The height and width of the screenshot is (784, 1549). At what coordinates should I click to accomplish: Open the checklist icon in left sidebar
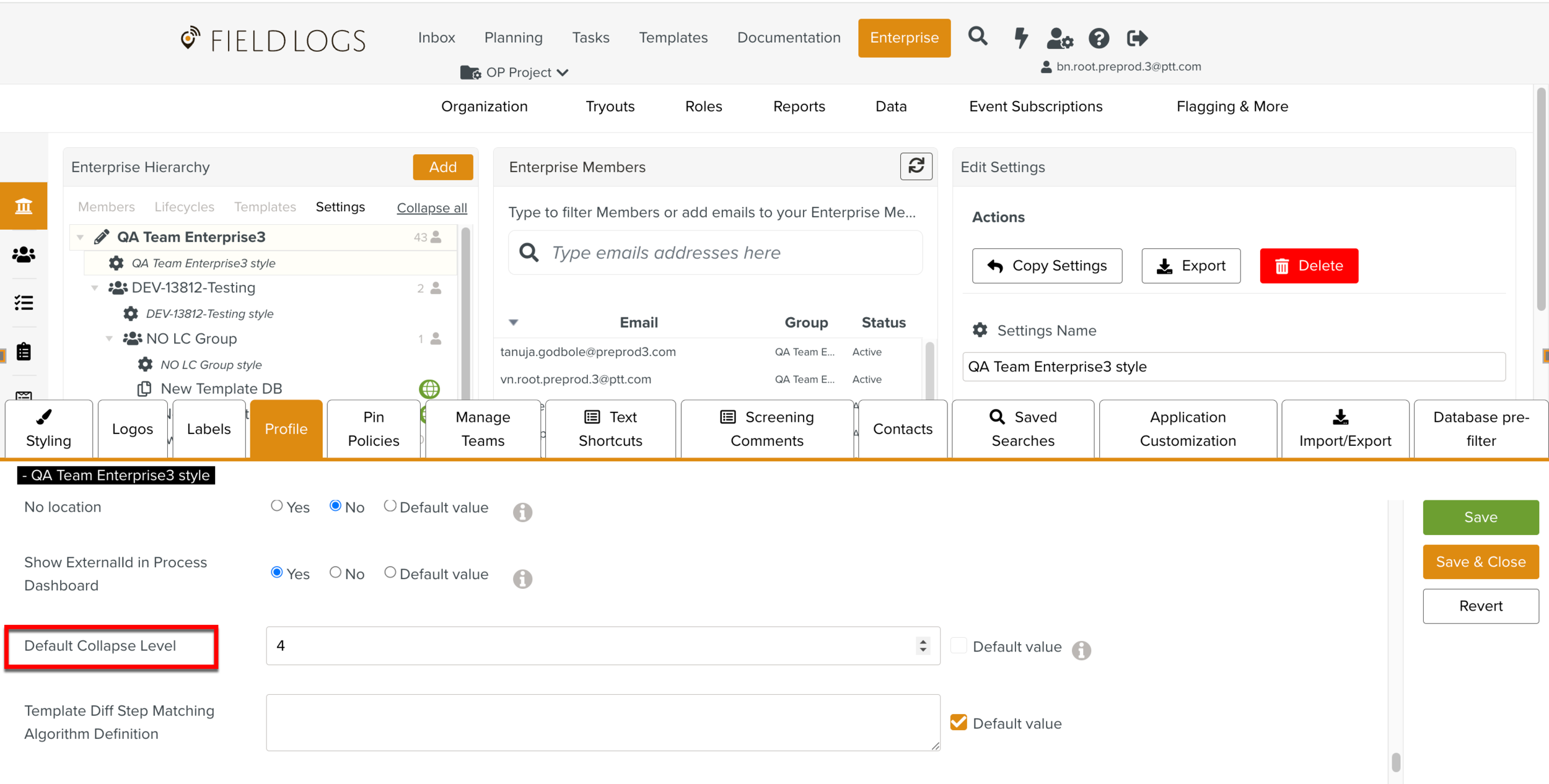click(24, 303)
